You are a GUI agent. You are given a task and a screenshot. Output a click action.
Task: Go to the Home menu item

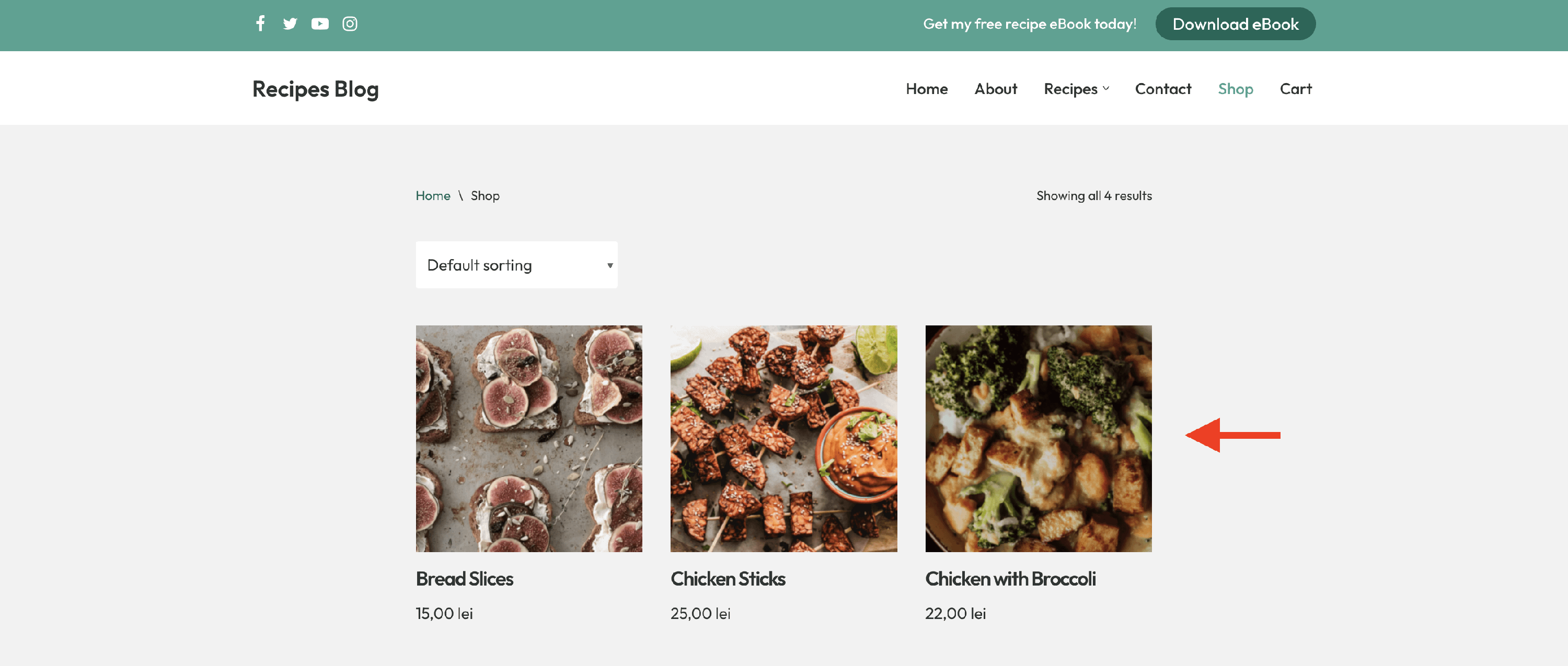(x=927, y=89)
